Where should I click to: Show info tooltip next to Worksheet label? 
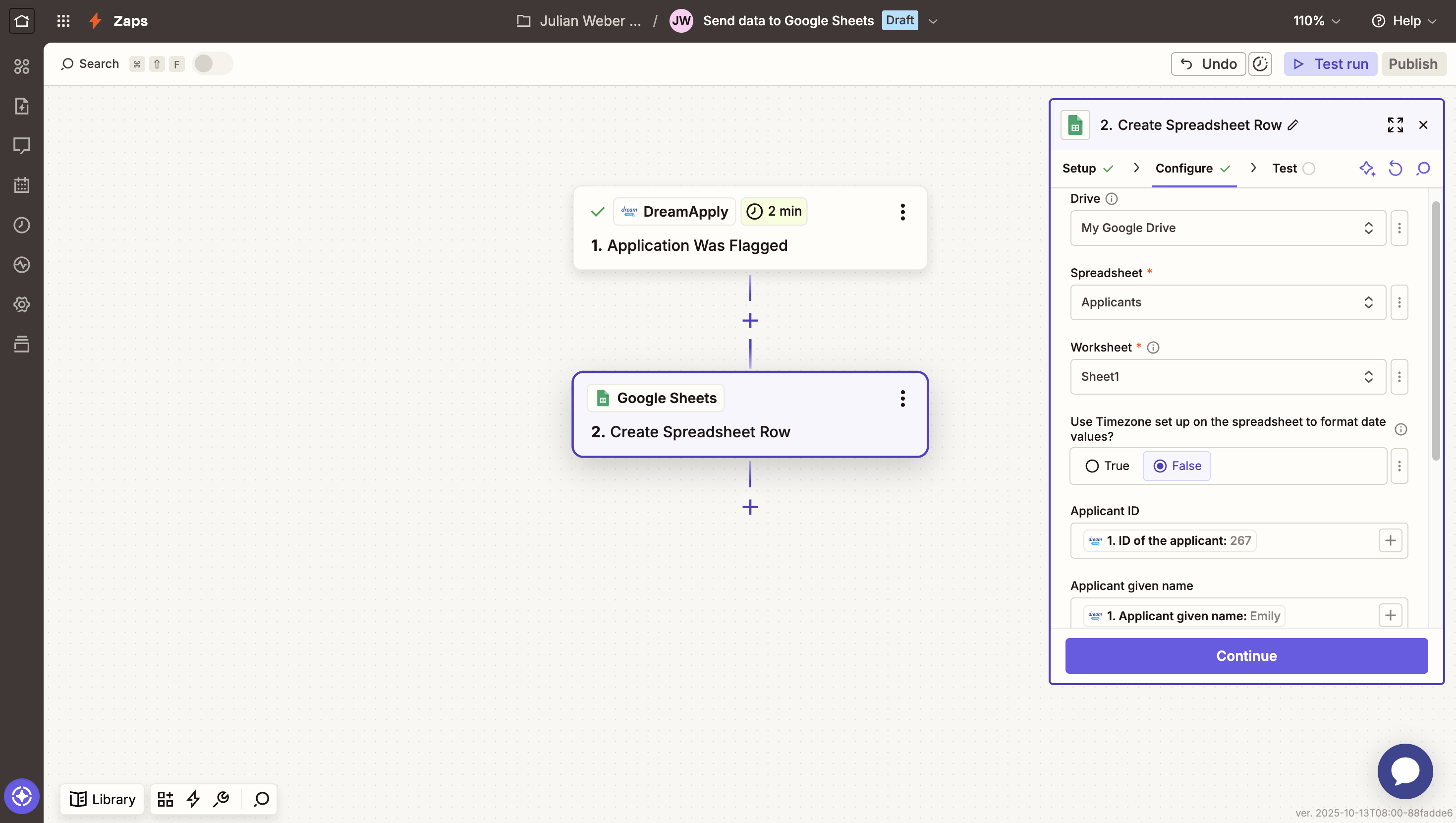click(1153, 348)
